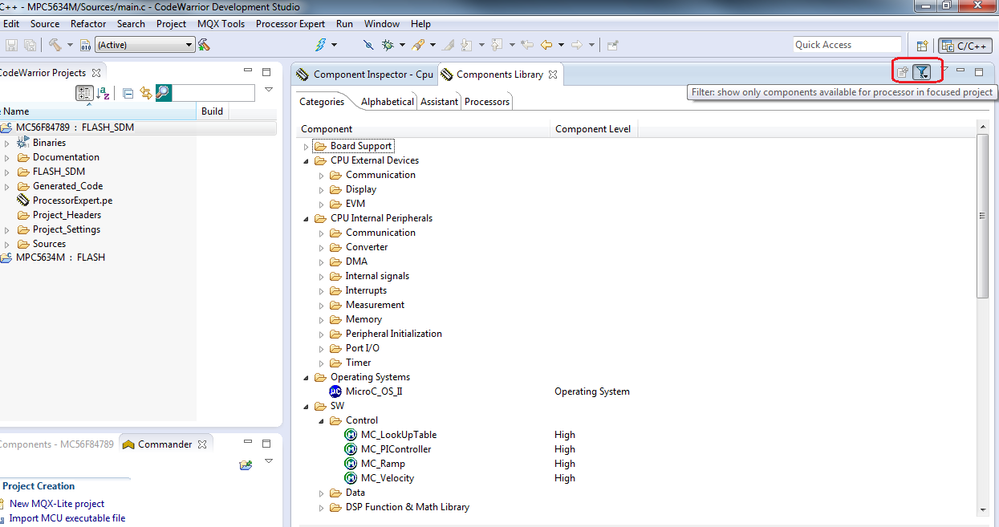This screenshot has height=527, width=999.
Task: Expand the DMA folder
Action: pyautogui.click(x=321, y=263)
